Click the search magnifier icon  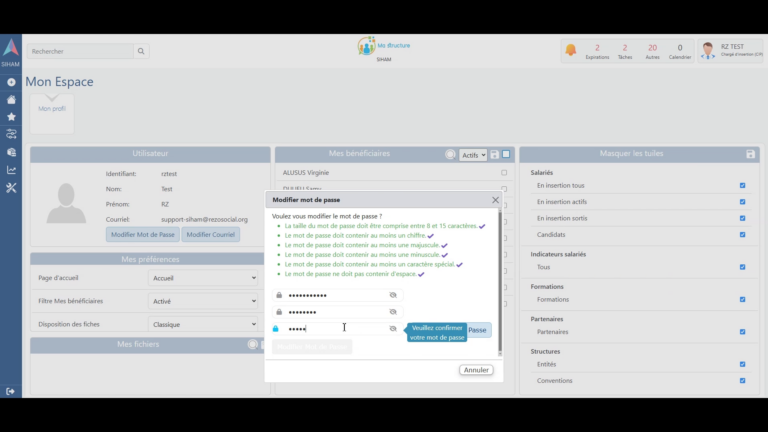[141, 51]
